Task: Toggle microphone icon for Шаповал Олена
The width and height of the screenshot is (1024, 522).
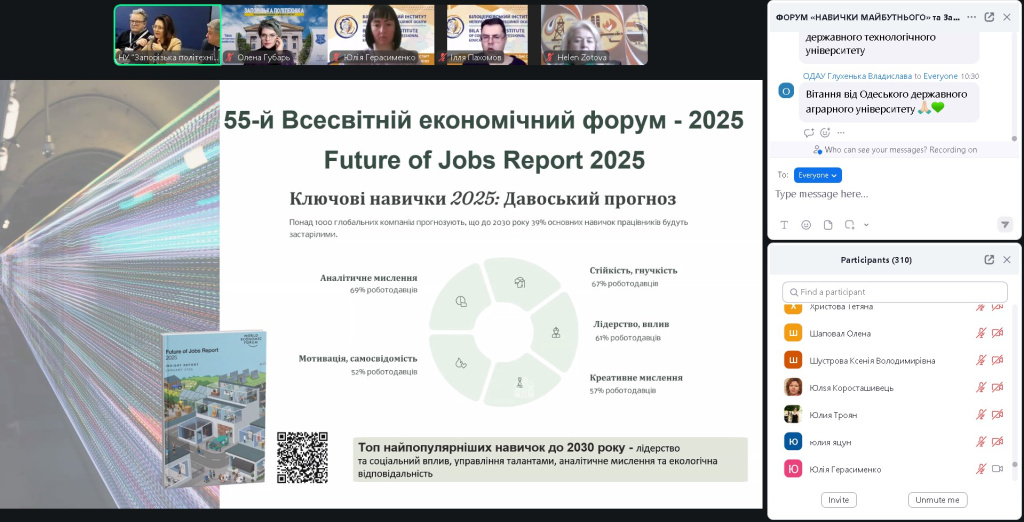Action: pyautogui.click(x=981, y=333)
